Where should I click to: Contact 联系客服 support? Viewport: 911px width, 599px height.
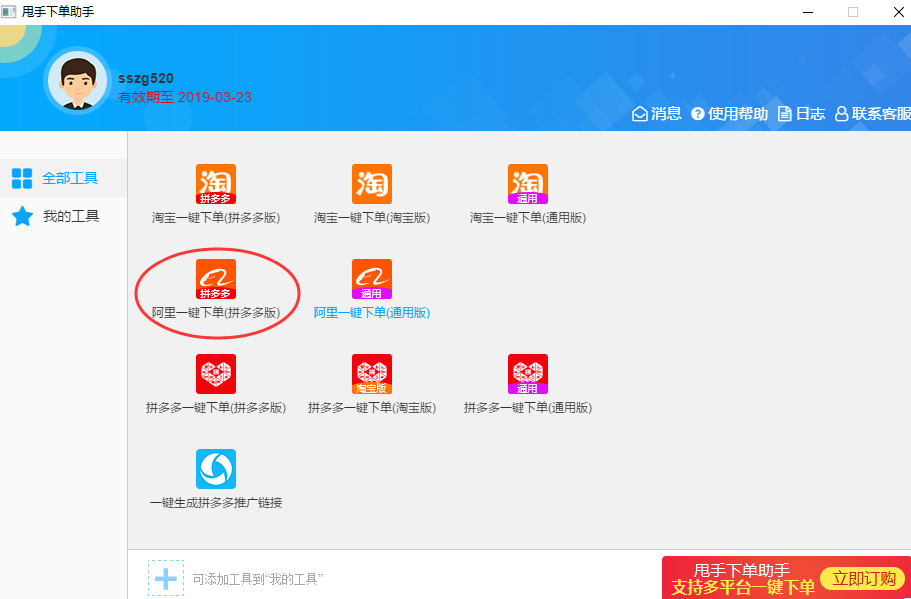pyautogui.click(x=873, y=113)
